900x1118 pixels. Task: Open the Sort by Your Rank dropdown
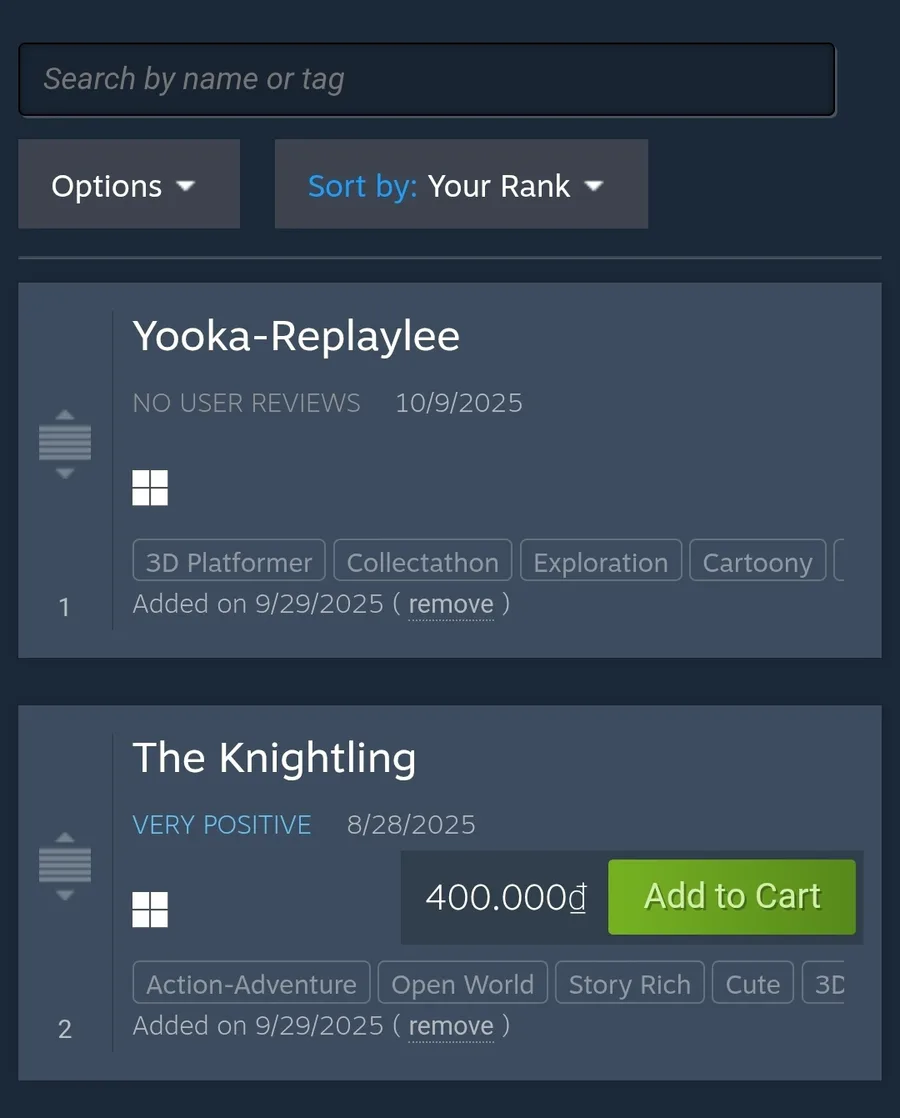[461, 185]
